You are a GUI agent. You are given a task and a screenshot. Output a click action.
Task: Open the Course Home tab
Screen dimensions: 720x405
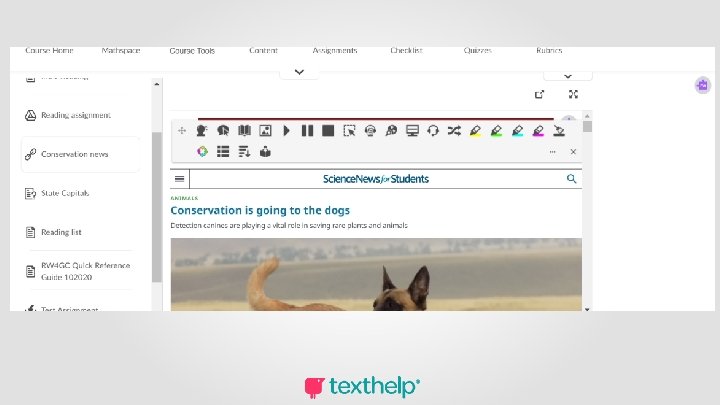pos(49,51)
